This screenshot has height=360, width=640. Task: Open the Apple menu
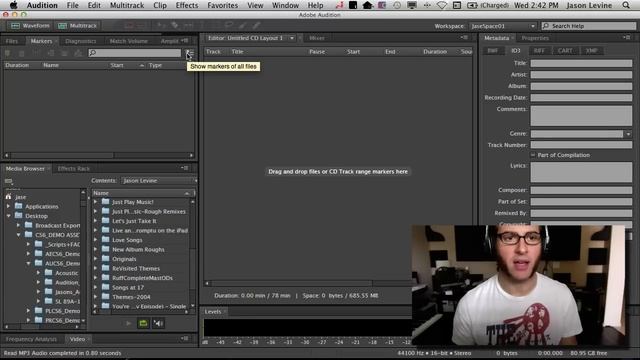tap(13, 5)
